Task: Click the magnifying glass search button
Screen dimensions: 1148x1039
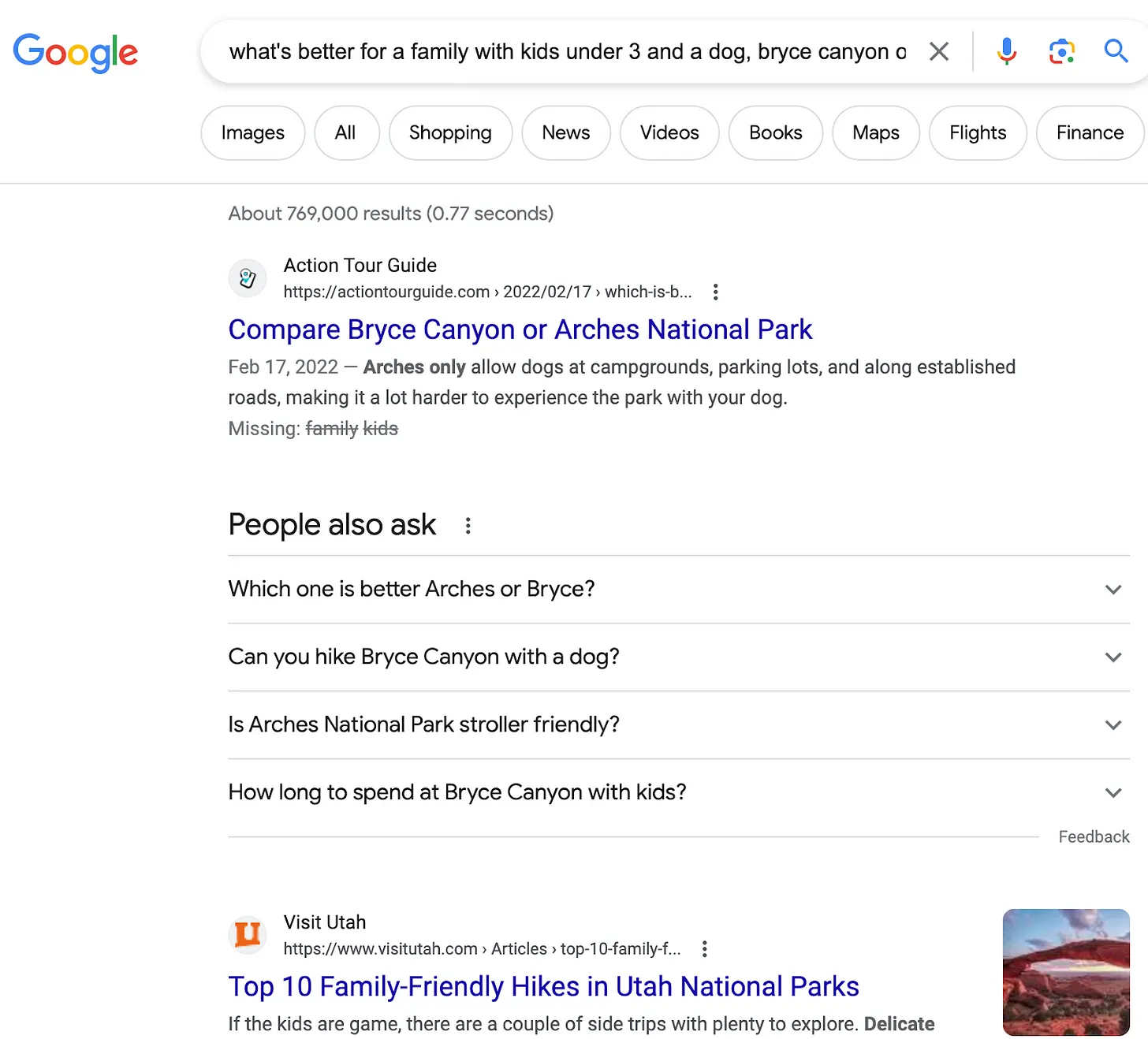Action: [x=1116, y=52]
